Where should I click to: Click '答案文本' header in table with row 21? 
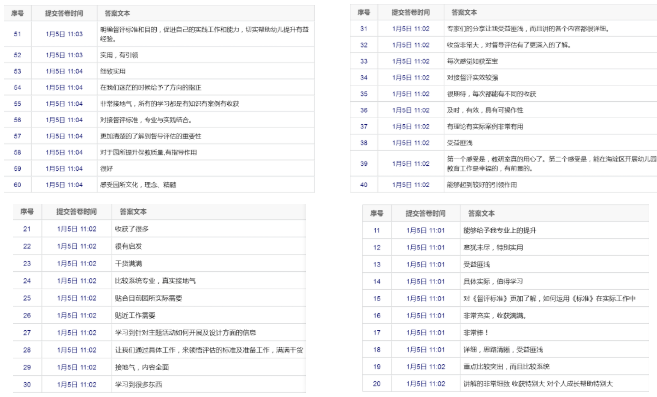coord(133,212)
